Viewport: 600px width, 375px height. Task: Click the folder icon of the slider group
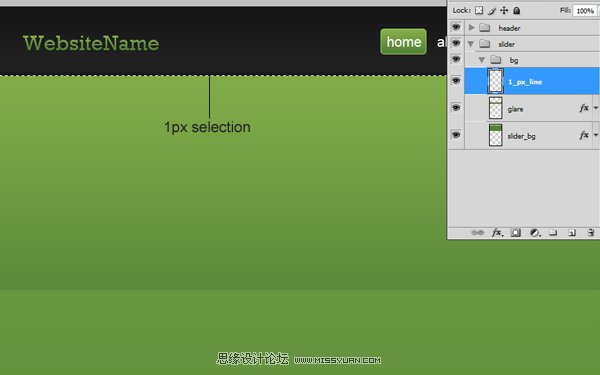[x=485, y=44]
